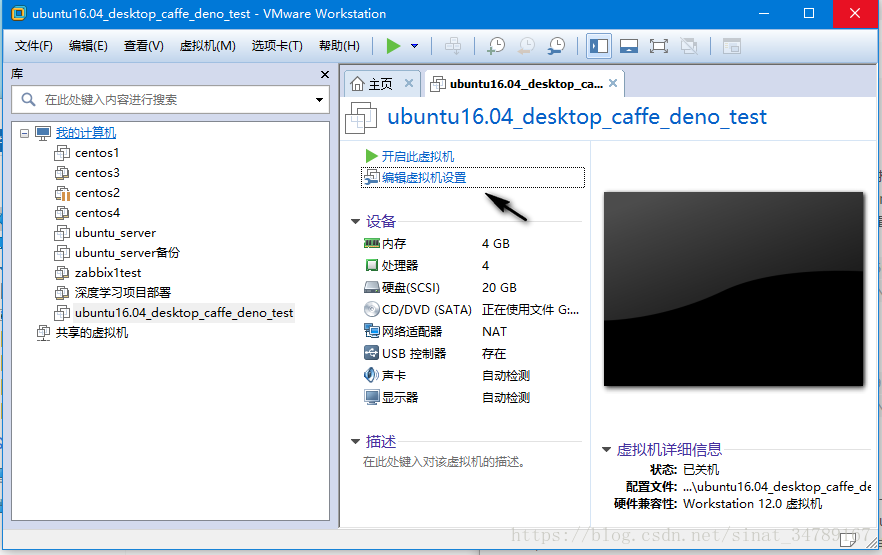Viewport: 882px width, 555px height.
Task: Close the ubuntu16.04_desktop_ca... tab
Action: pos(613,83)
